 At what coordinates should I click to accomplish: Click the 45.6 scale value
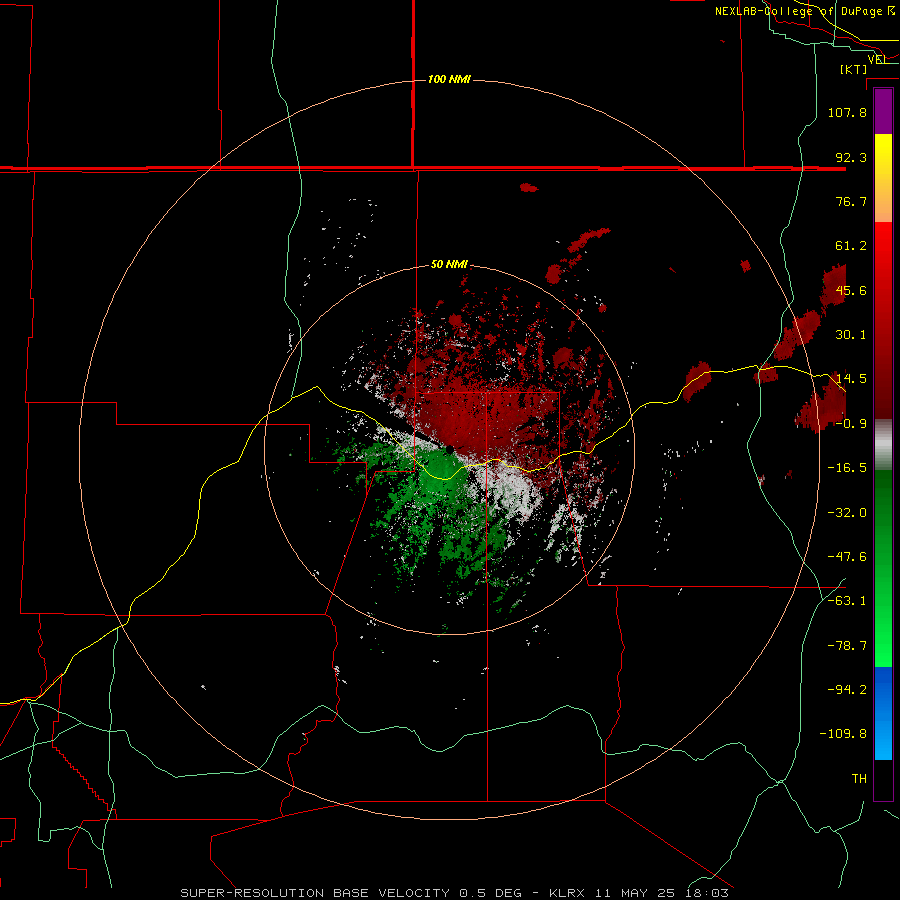(851, 290)
